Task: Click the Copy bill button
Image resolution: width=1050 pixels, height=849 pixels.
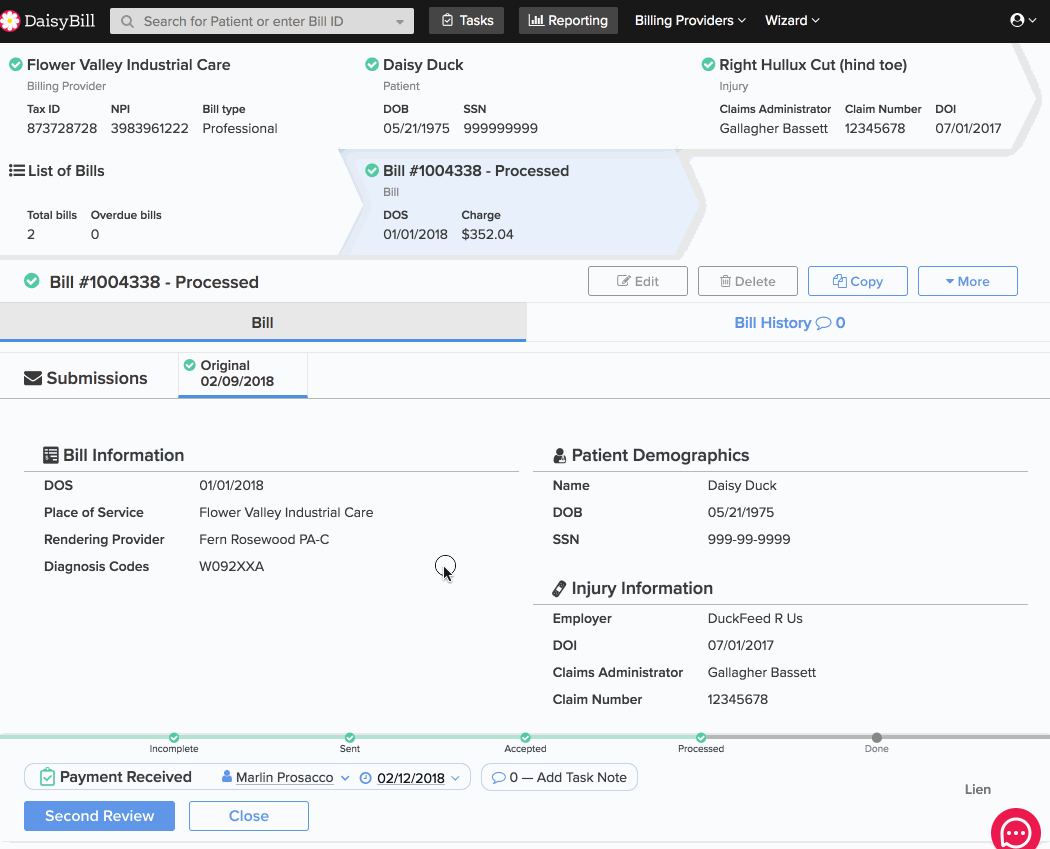Action: [858, 281]
